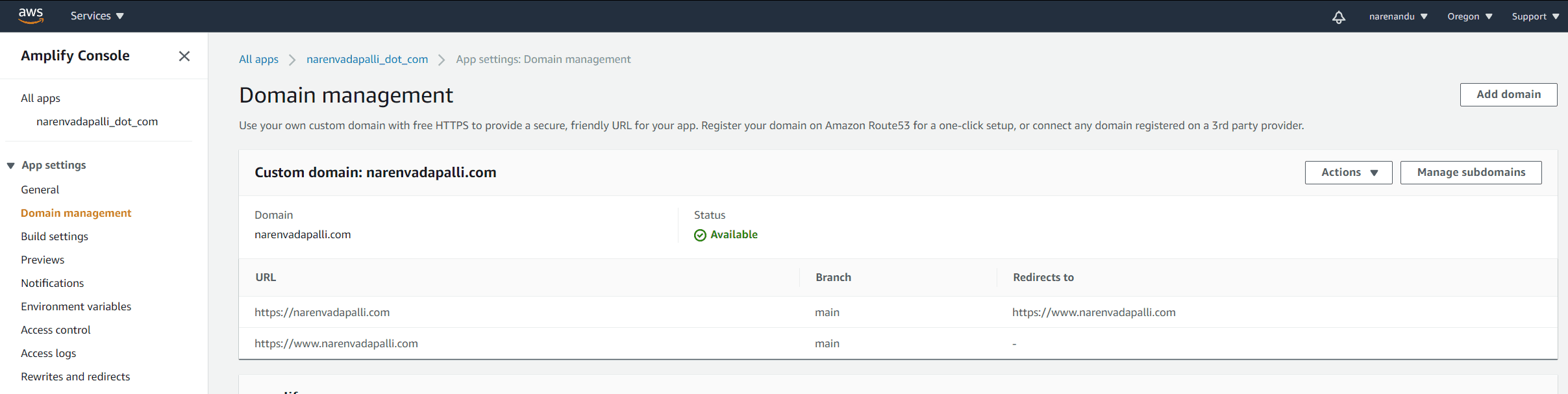Select Environment variables in sidebar

[76, 307]
